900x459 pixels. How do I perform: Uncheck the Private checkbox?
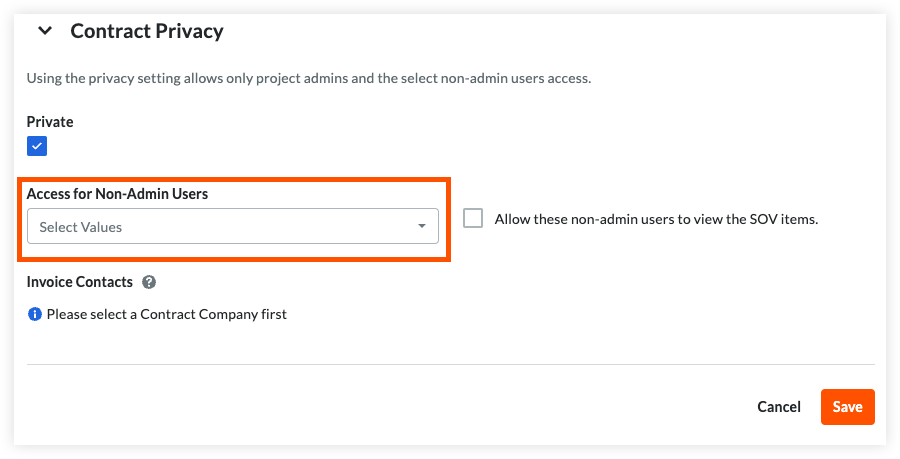point(37,146)
